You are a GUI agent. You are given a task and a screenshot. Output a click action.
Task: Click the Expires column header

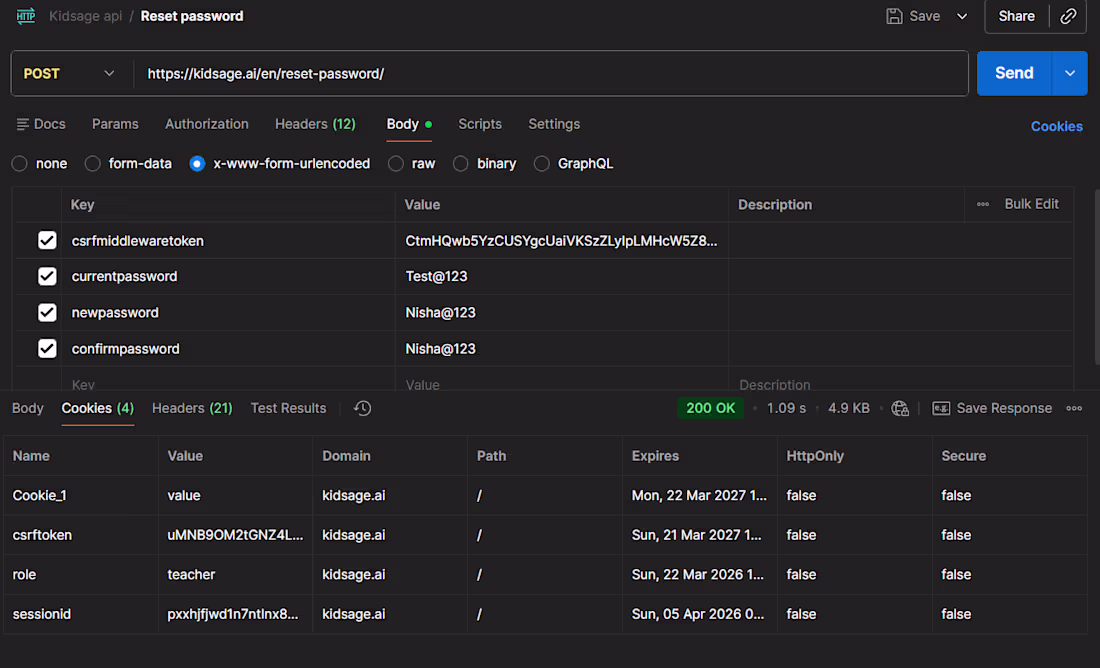[655, 456]
